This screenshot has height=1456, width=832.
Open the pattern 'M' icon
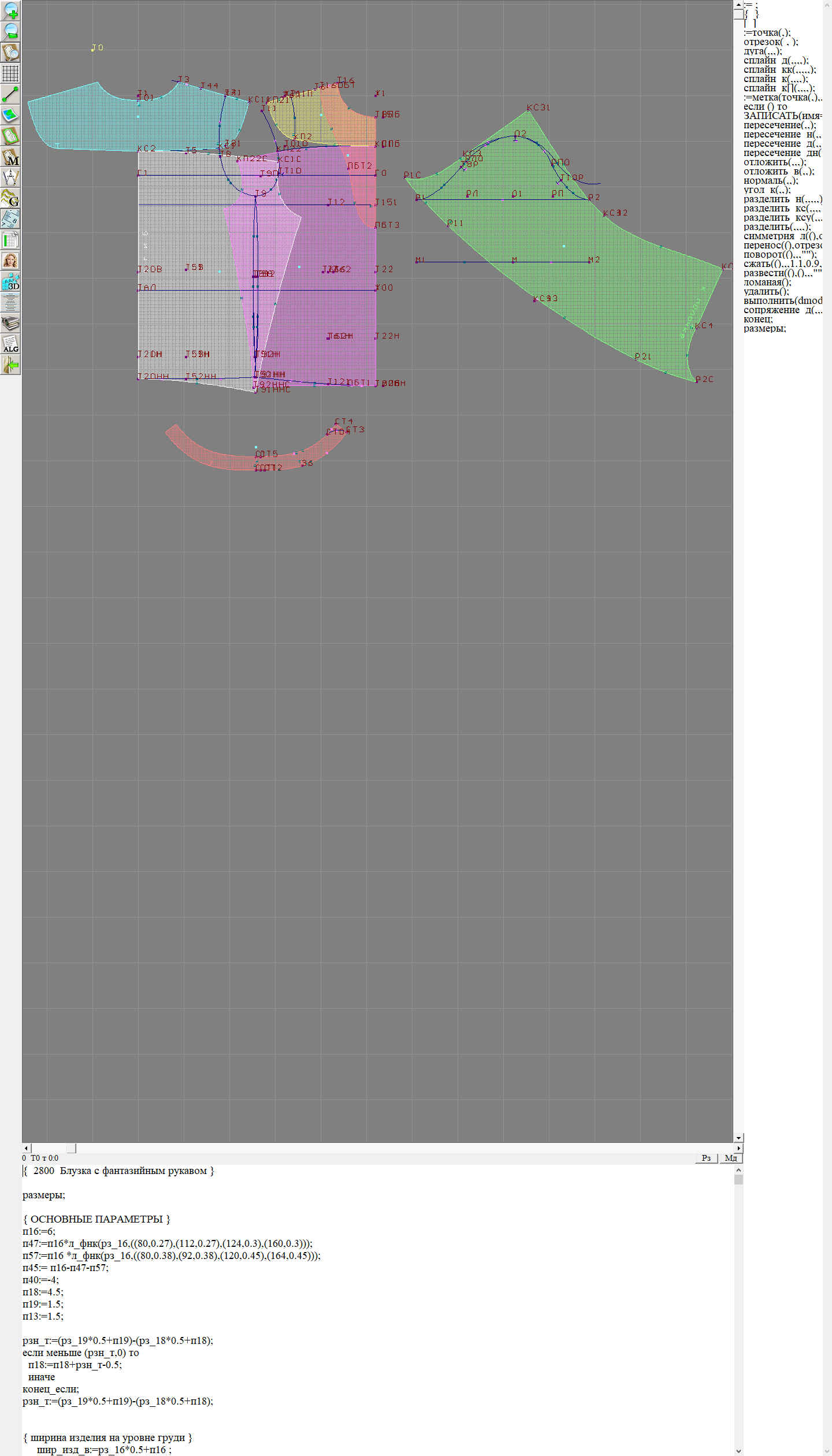(10, 157)
